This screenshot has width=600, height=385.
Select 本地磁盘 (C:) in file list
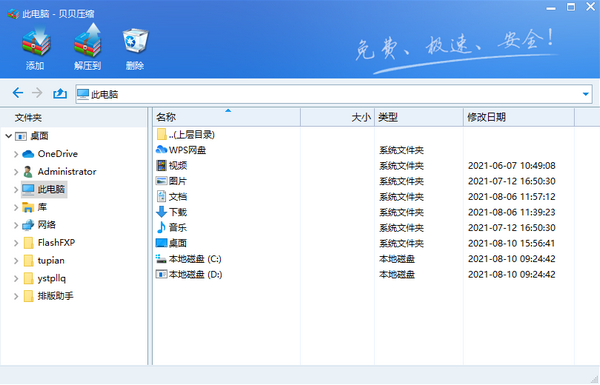(x=195, y=259)
